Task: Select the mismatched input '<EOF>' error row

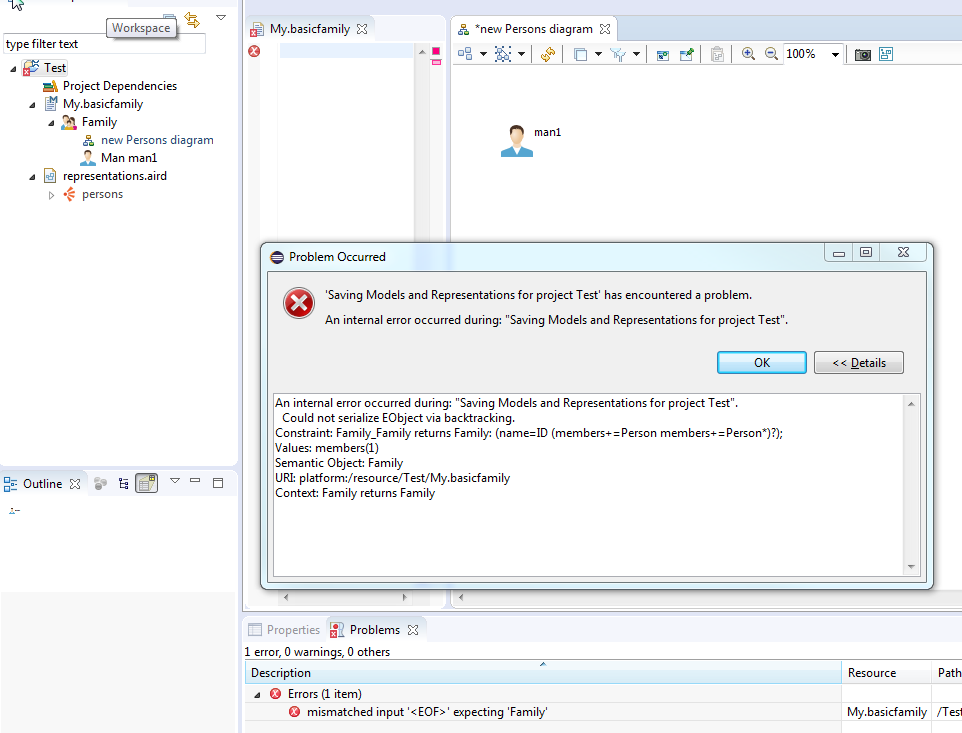Action: (x=426, y=712)
